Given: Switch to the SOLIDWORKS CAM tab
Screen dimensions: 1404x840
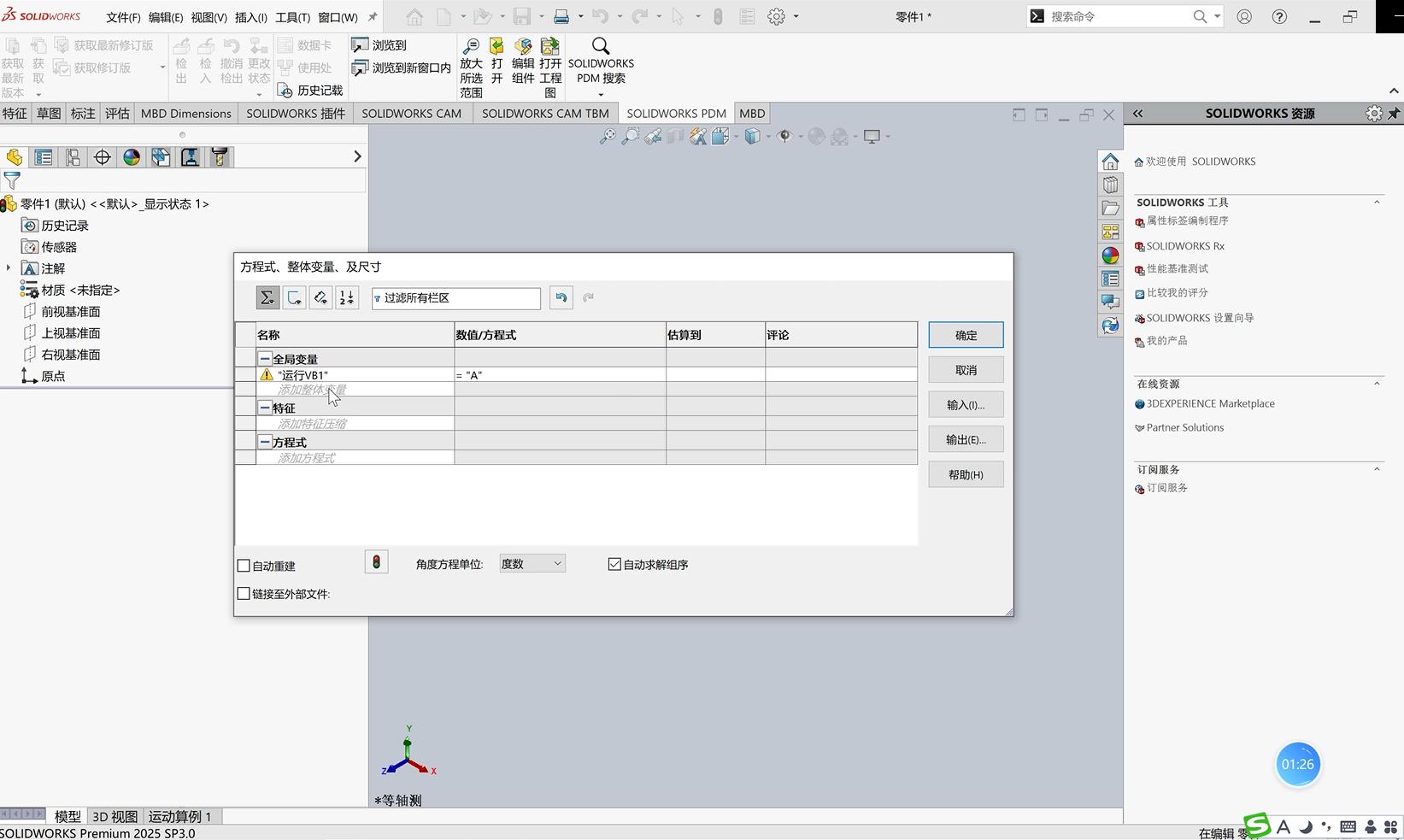Looking at the screenshot, I should tap(411, 114).
